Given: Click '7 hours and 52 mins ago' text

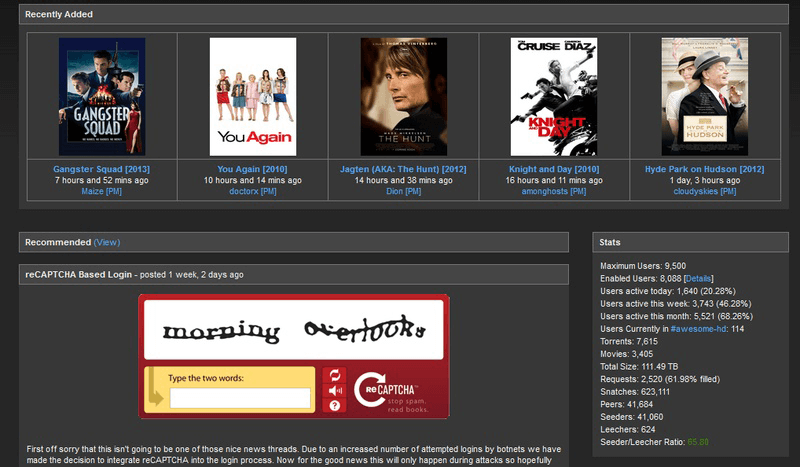Looking at the screenshot, I should coord(102,180).
